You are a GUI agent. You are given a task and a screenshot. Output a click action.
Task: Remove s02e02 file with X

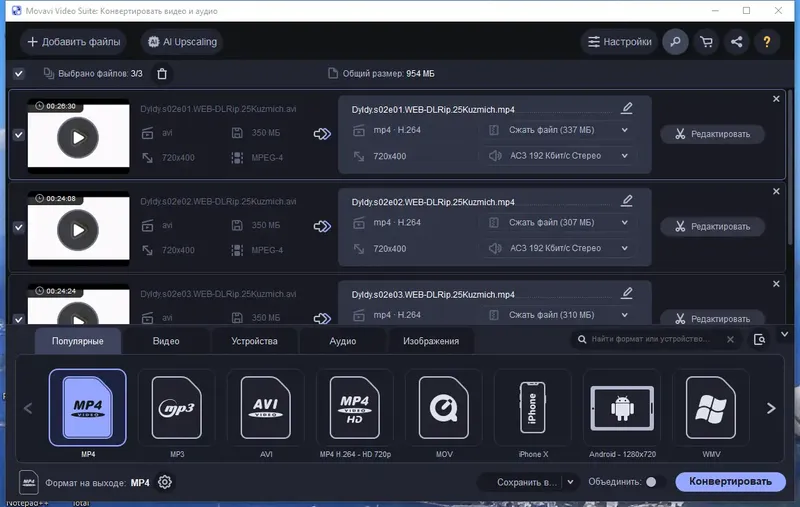tap(776, 191)
